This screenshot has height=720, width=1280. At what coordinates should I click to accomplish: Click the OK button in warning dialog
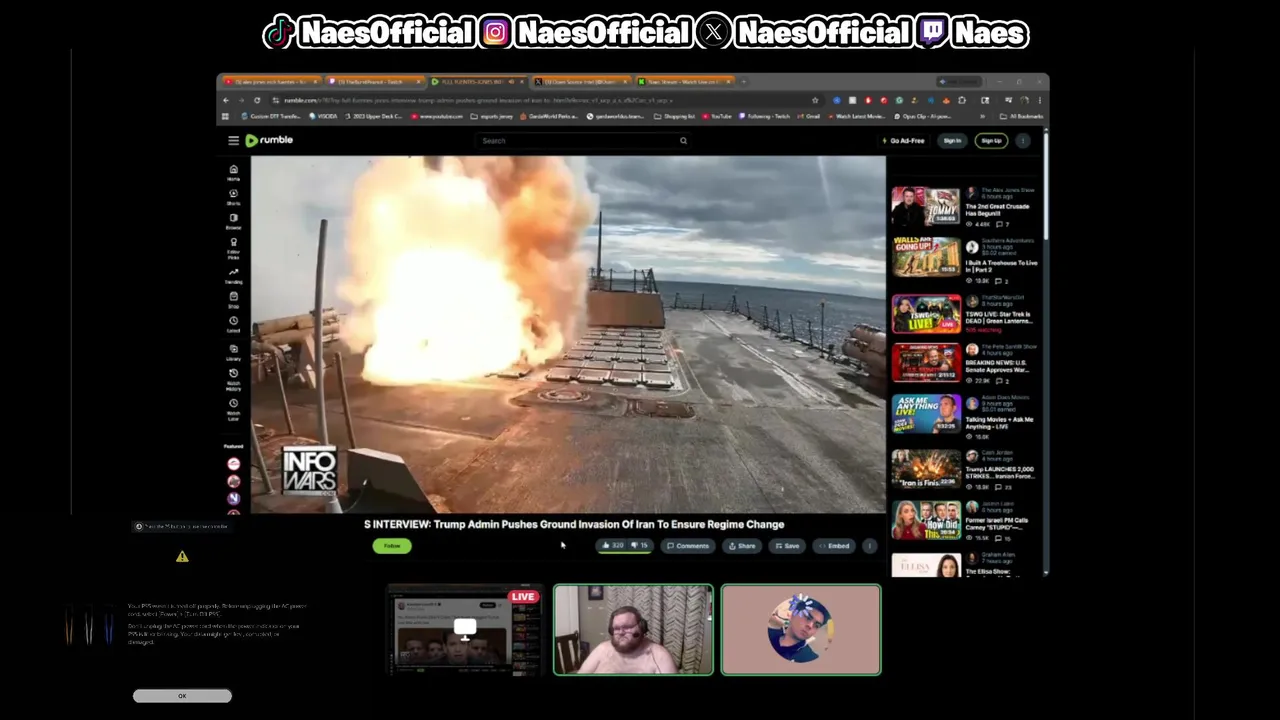(182, 696)
